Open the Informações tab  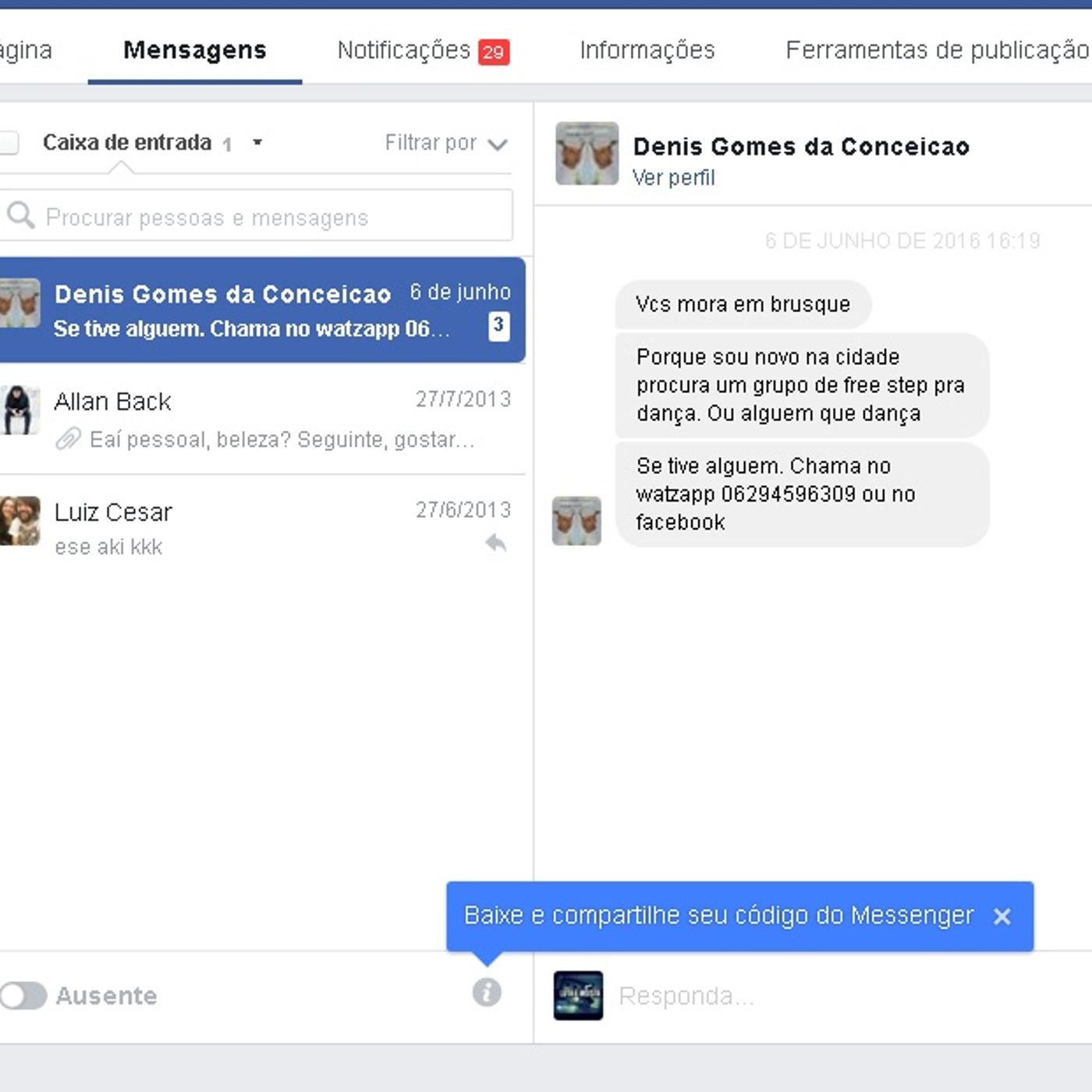click(647, 51)
